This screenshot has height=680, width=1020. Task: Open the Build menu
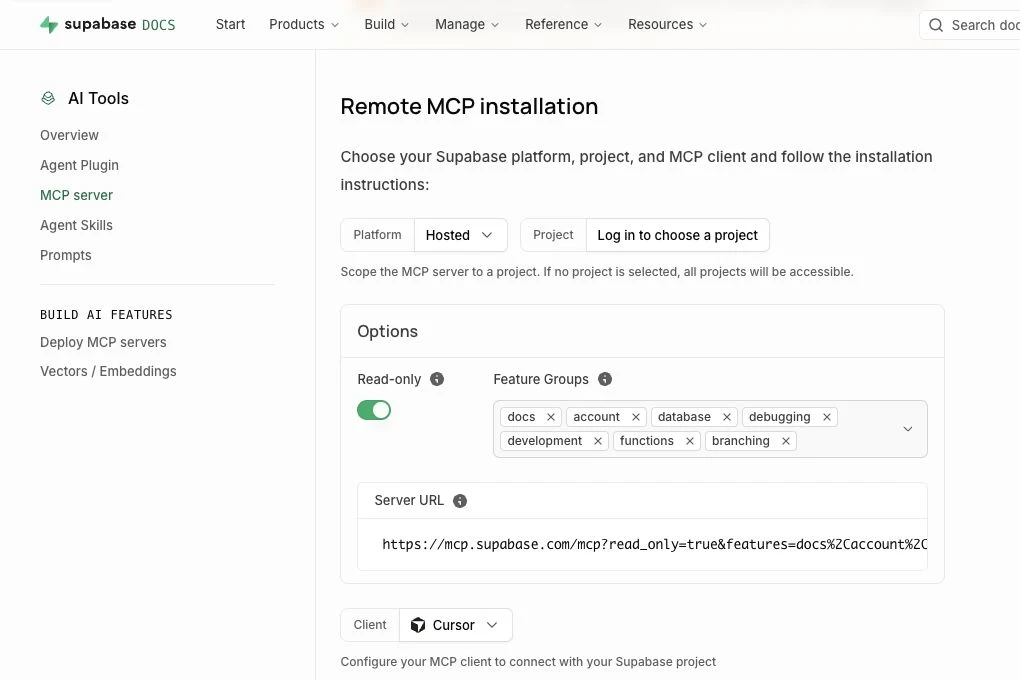tap(386, 25)
